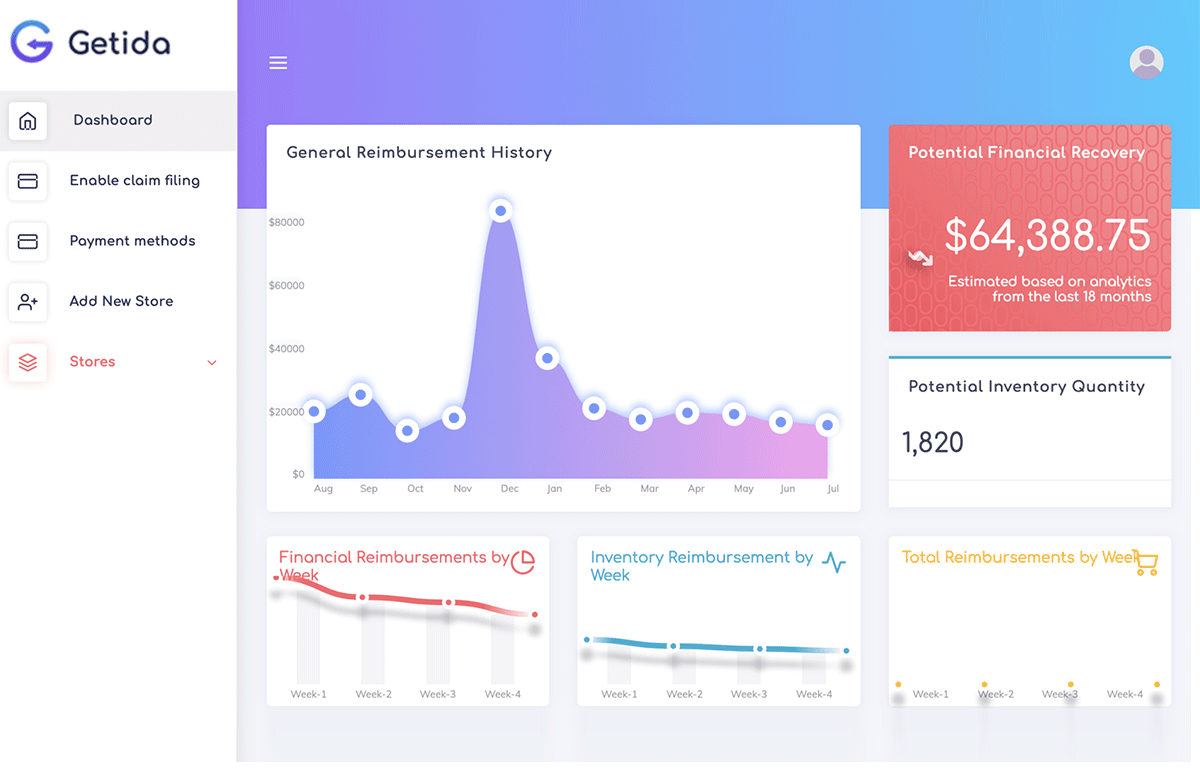Click the 1,820 inventory quantity value
1200x773 pixels.
tap(933, 442)
